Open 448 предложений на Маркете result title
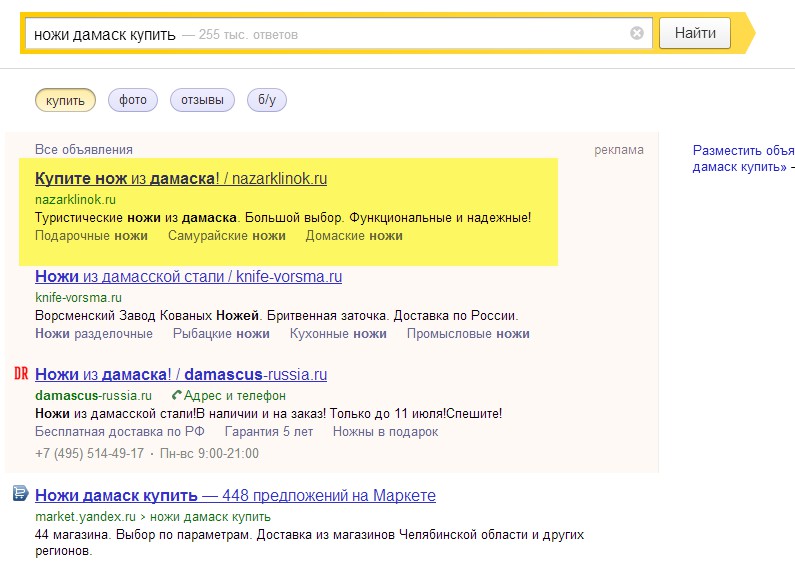Screen dimensions: 795x579 [235, 495]
